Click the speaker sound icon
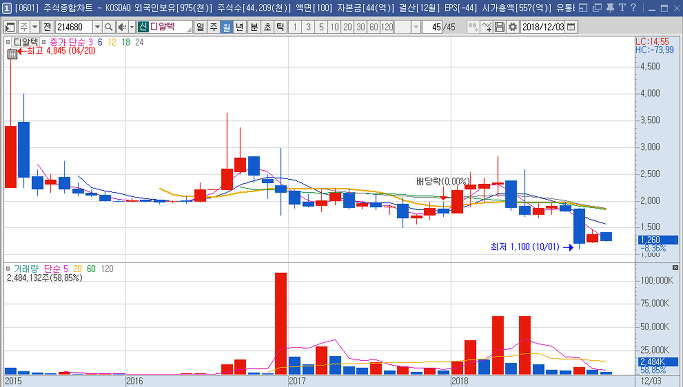This screenshot has width=683, height=387. pos(122,27)
